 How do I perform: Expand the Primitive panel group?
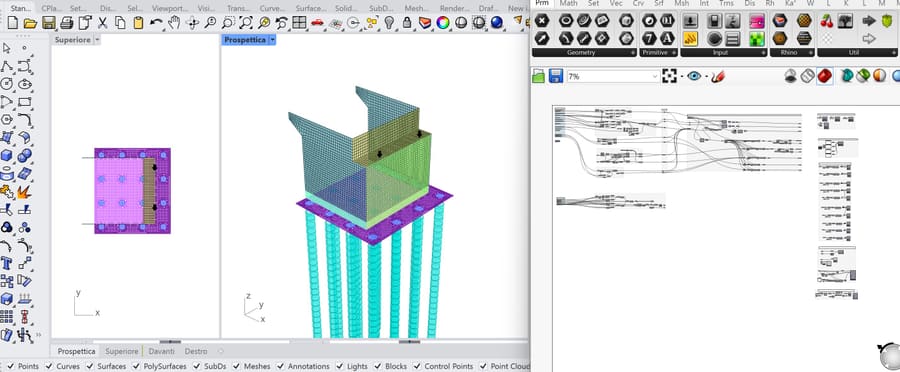674,52
